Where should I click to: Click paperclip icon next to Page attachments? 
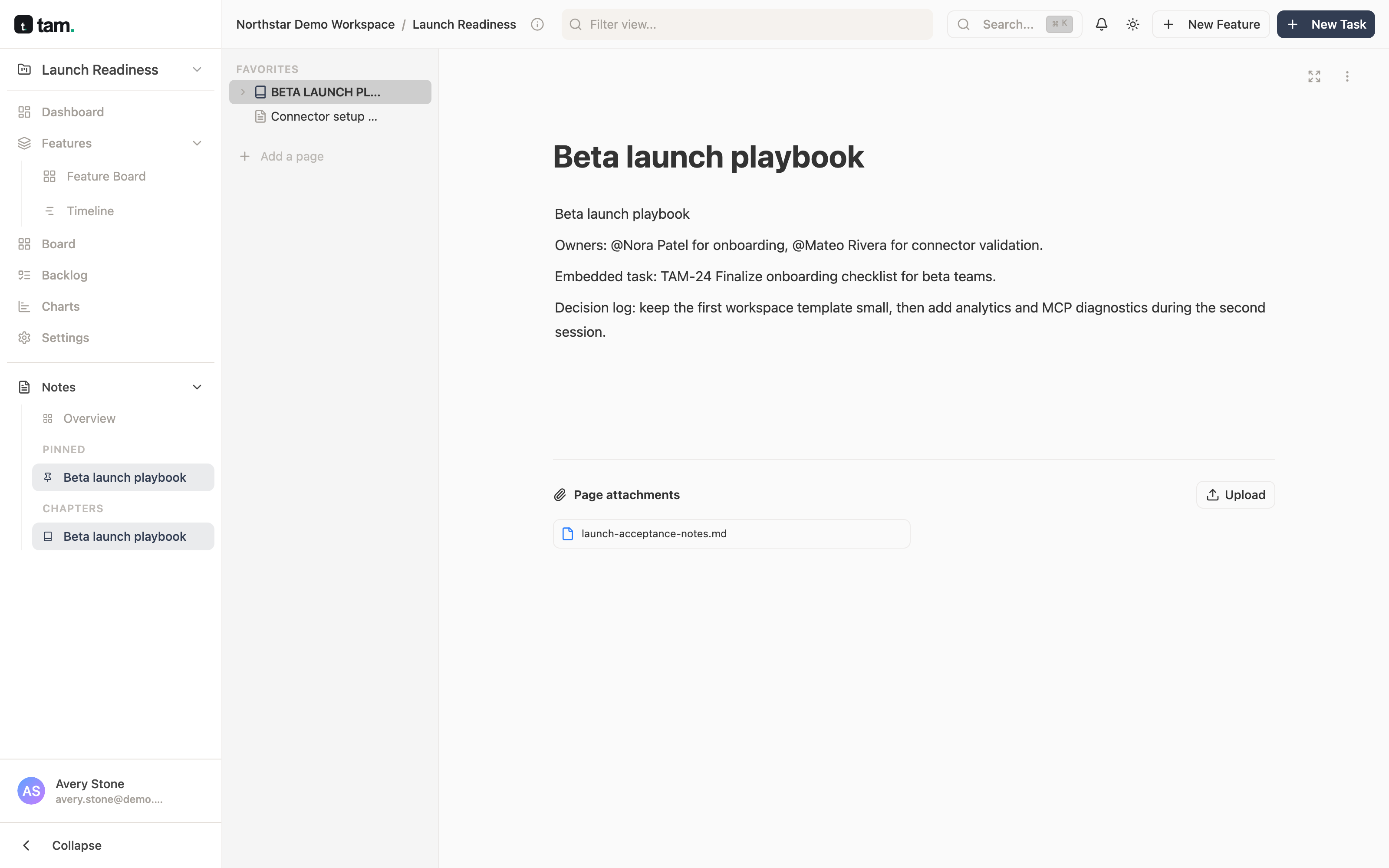560,495
